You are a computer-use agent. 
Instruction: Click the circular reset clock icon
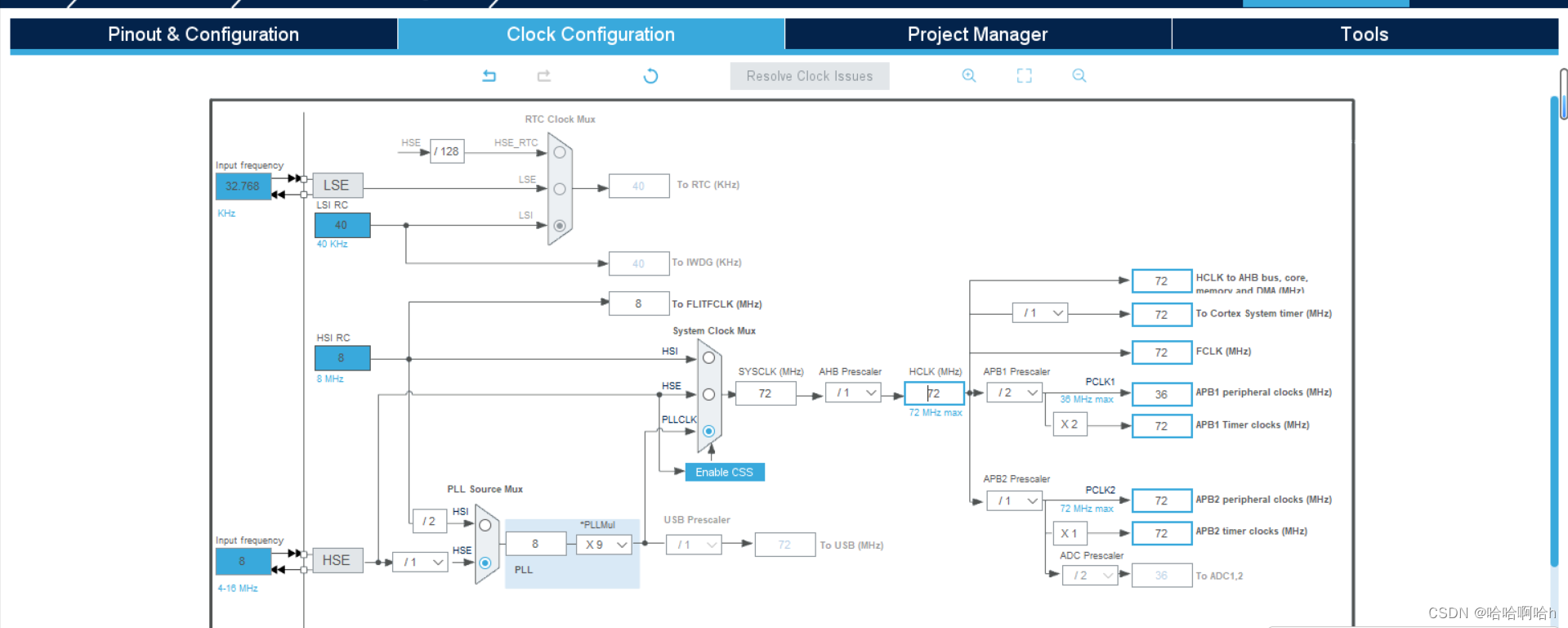click(x=650, y=76)
